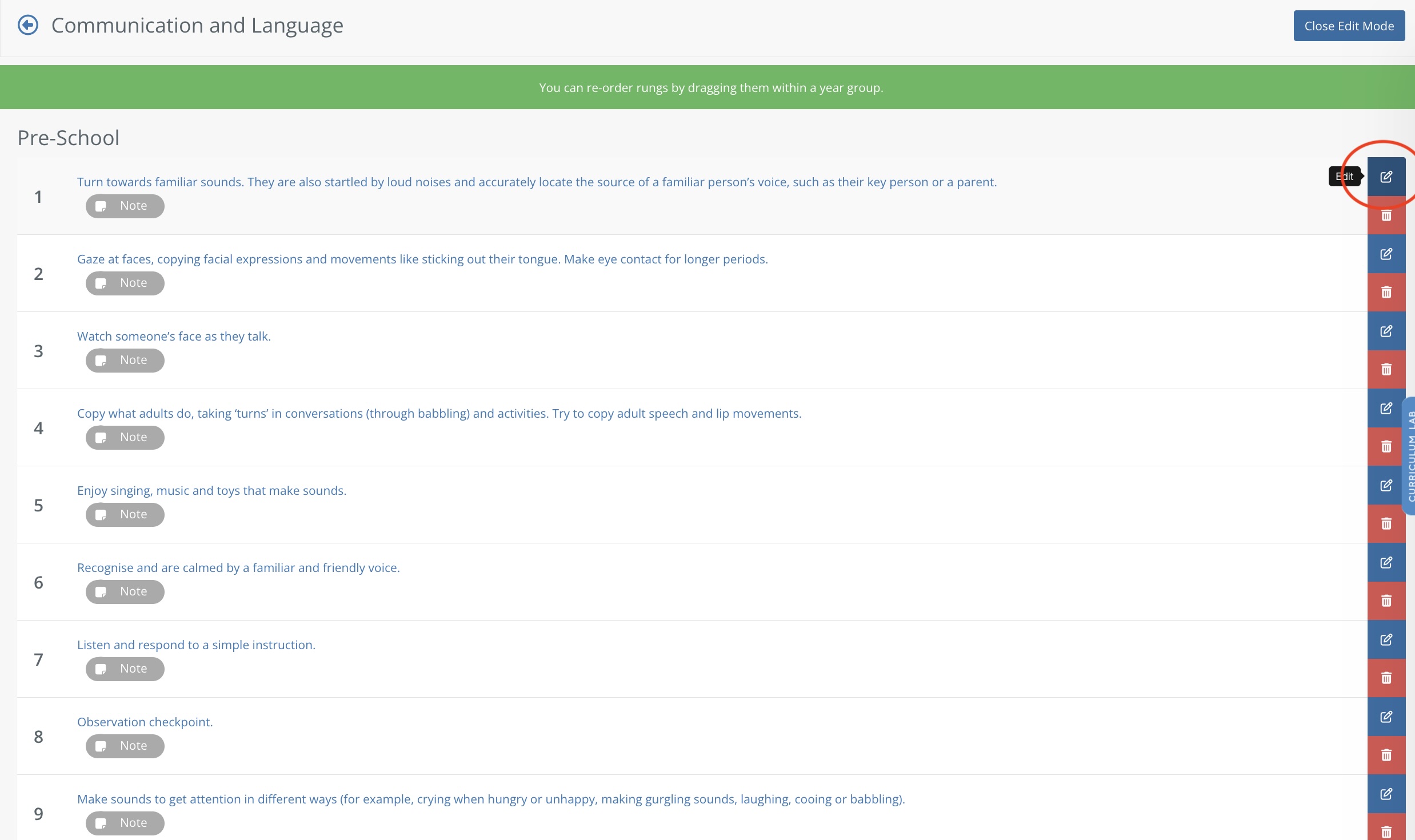Viewport: 1415px width, 840px height.
Task: Open 'Enjoy singing, music and toys' link
Action: pos(211,490)
